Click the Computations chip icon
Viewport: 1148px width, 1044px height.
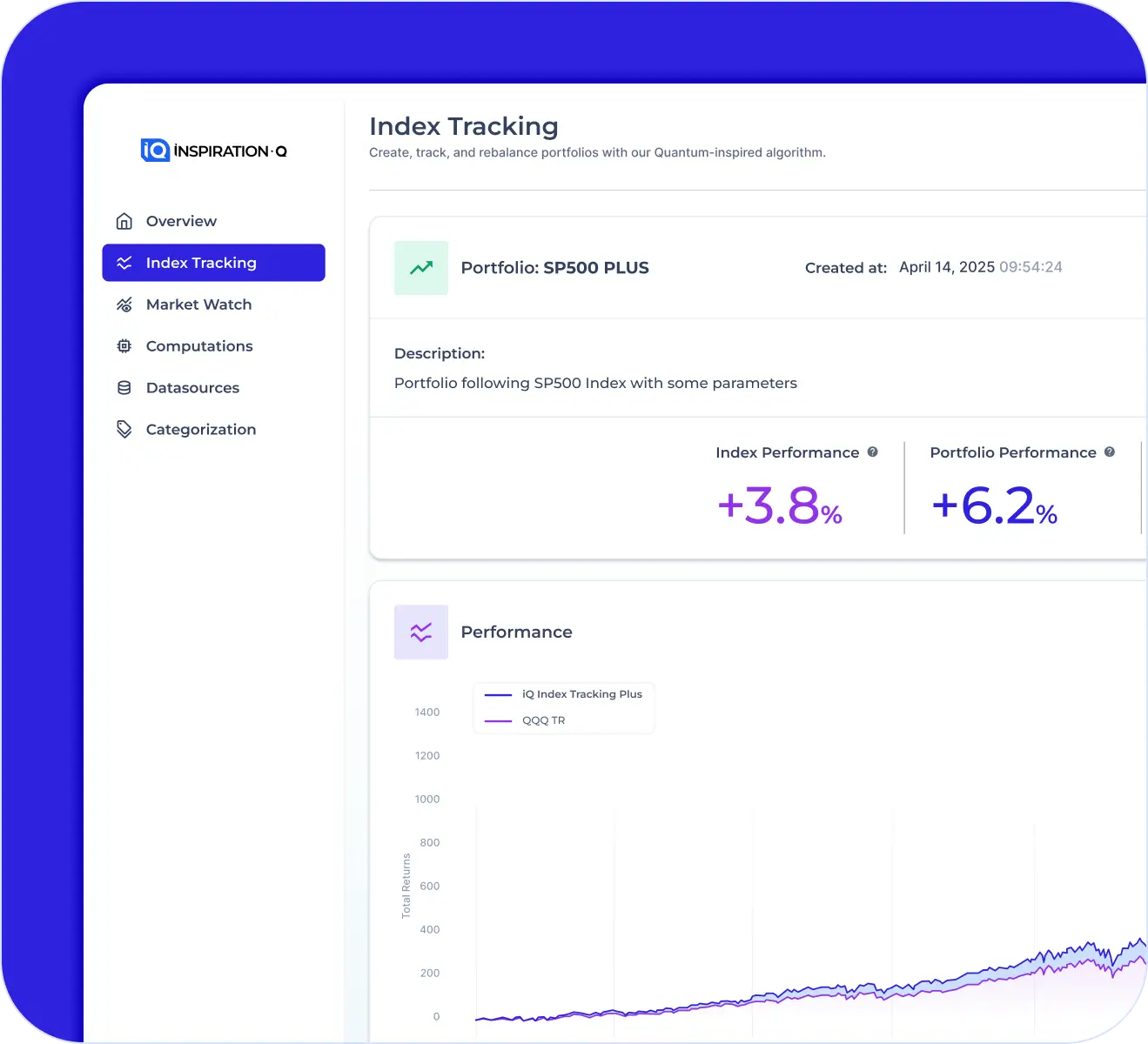124,345
